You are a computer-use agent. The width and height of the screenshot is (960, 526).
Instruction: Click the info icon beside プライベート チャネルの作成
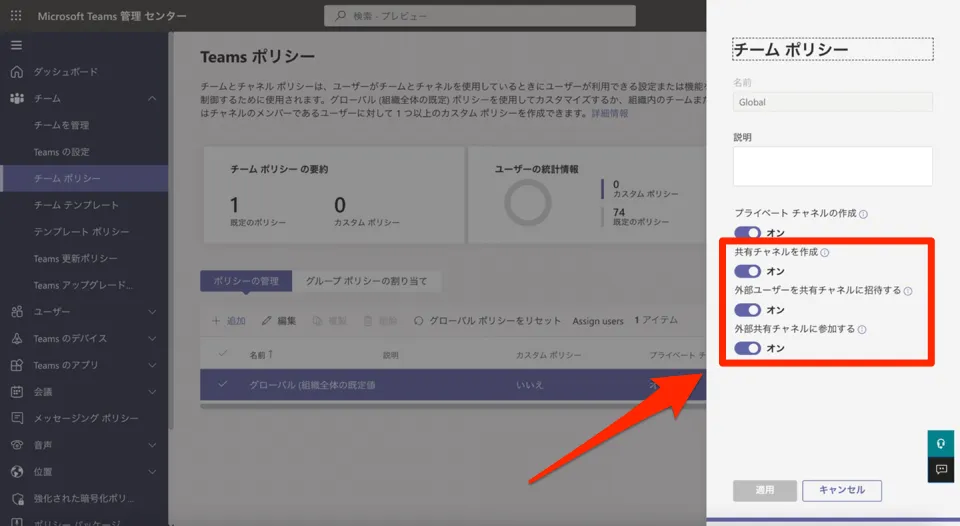tap(863, 214)
